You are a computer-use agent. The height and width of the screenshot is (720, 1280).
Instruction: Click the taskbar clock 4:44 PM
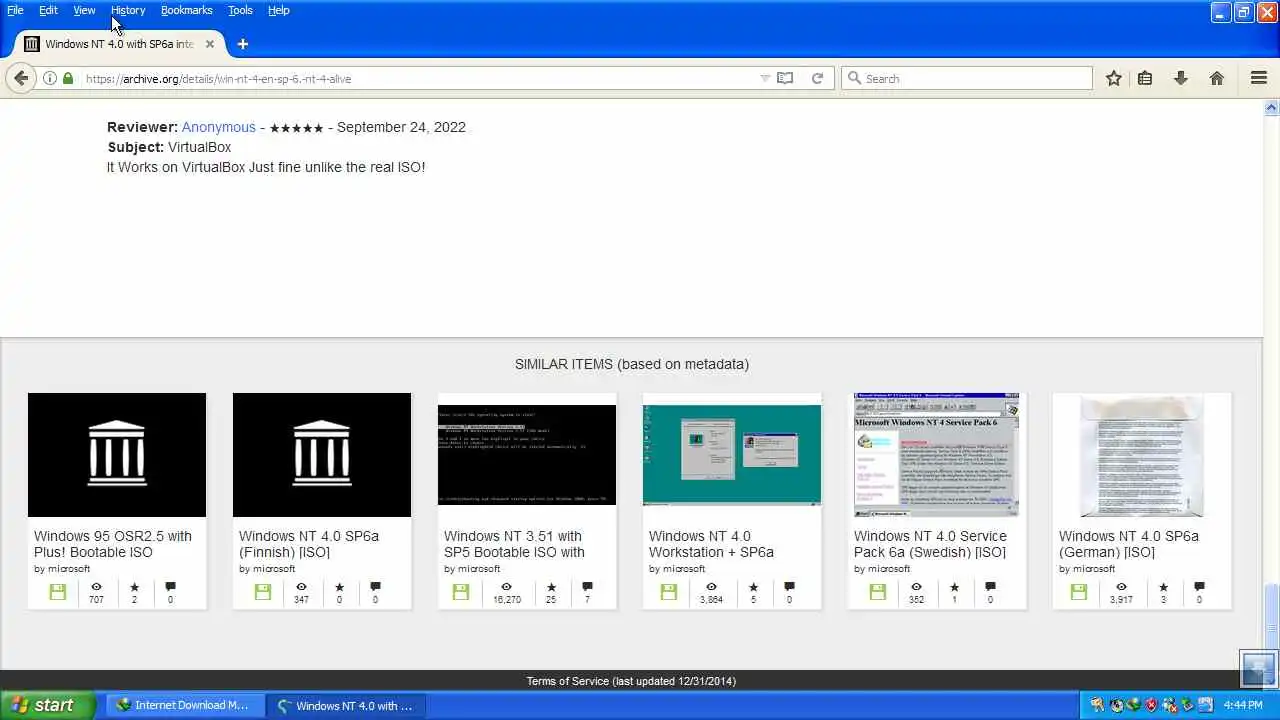1243,705
